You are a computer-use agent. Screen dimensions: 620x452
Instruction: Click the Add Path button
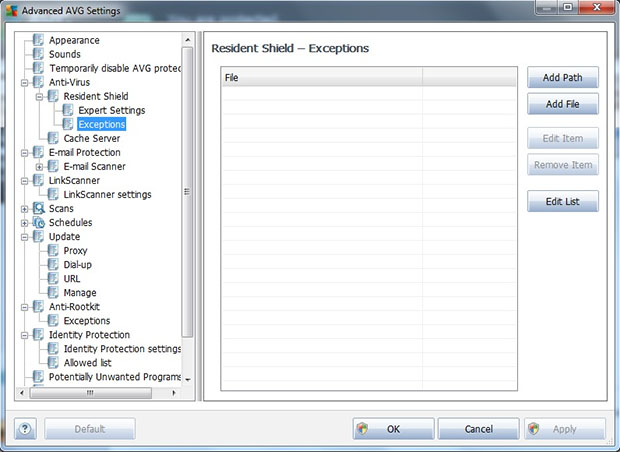point(563,77)
